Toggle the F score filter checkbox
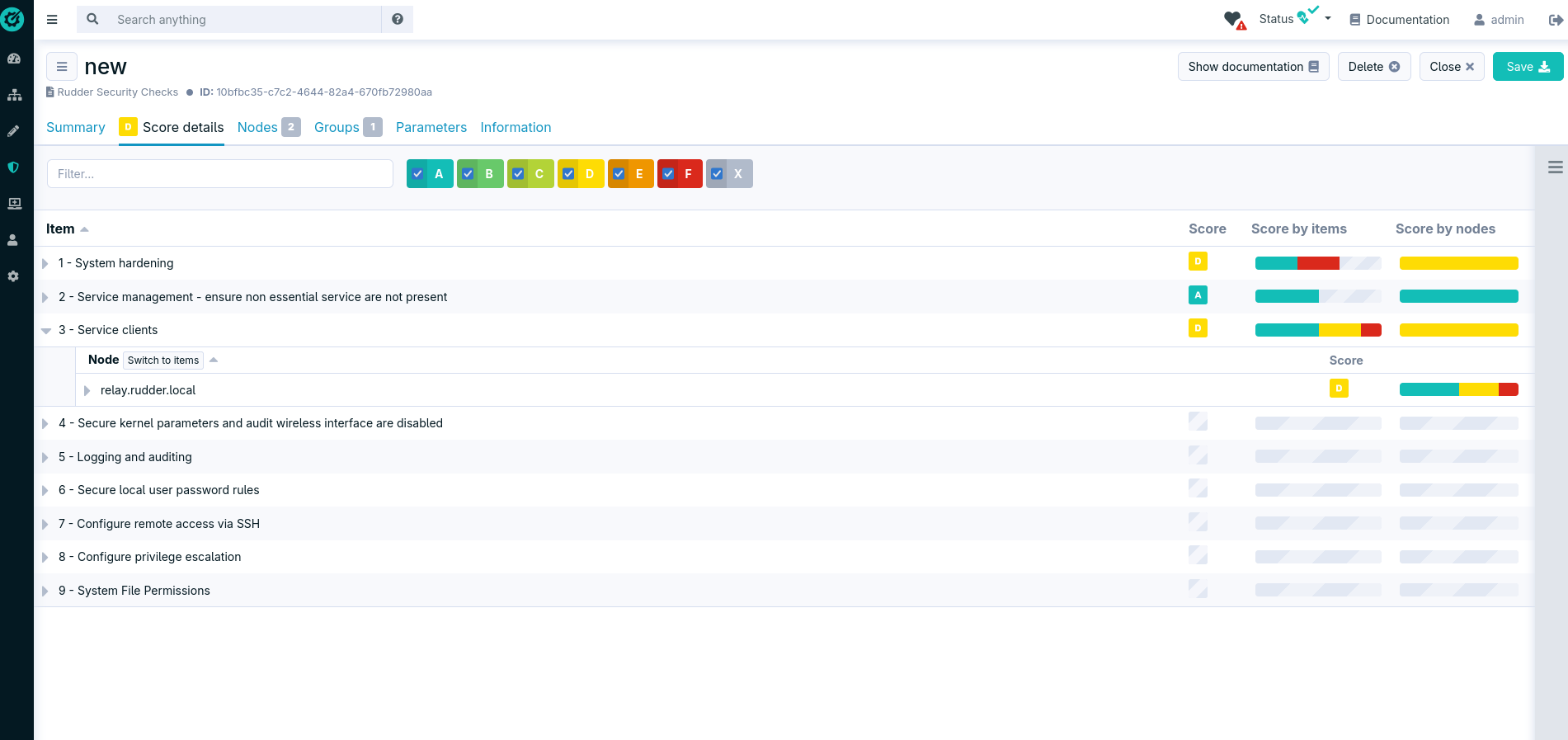Image resolution: width=1568 pixels, height=740 pixels. (x=669, y=174)
